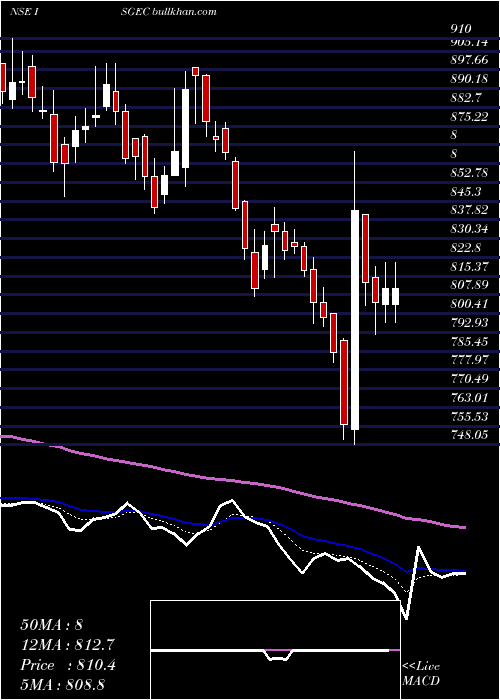Click the 897.66 price axis label
500x700 pixels.
471,59
